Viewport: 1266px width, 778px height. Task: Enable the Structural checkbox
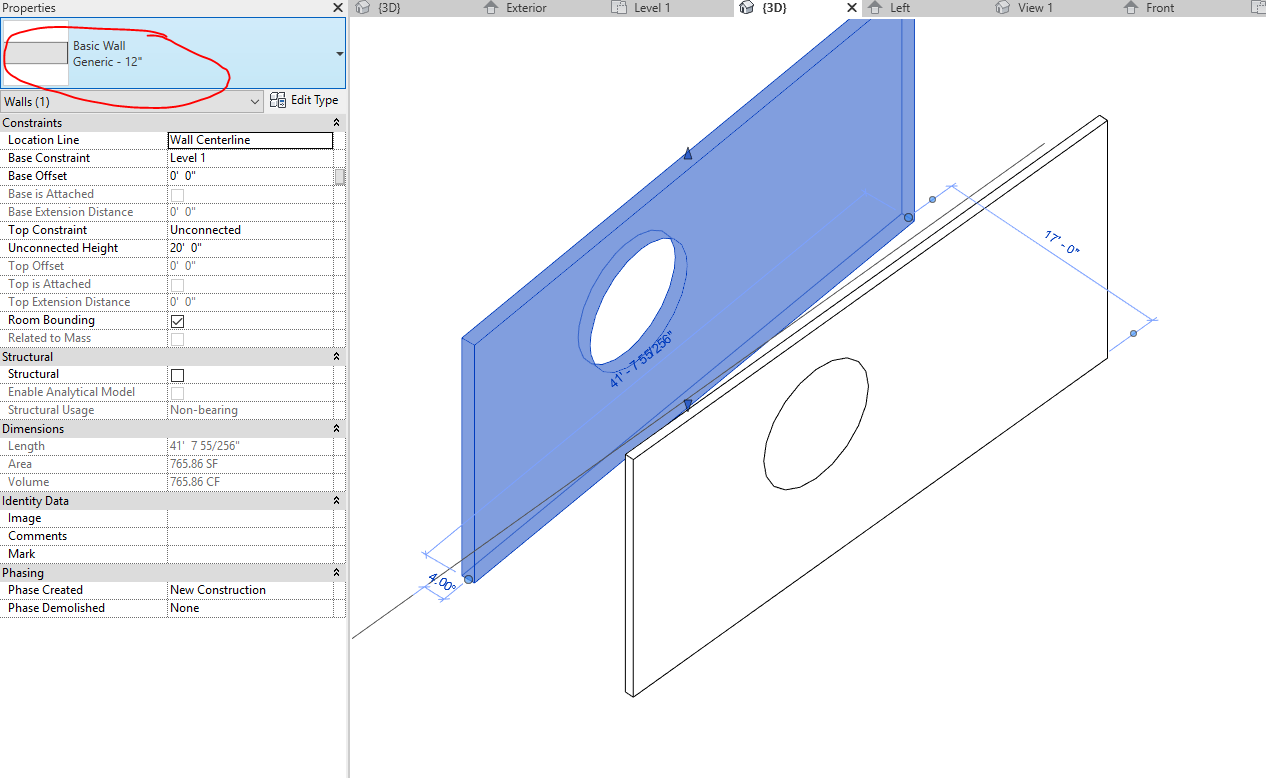pos(177,374)
